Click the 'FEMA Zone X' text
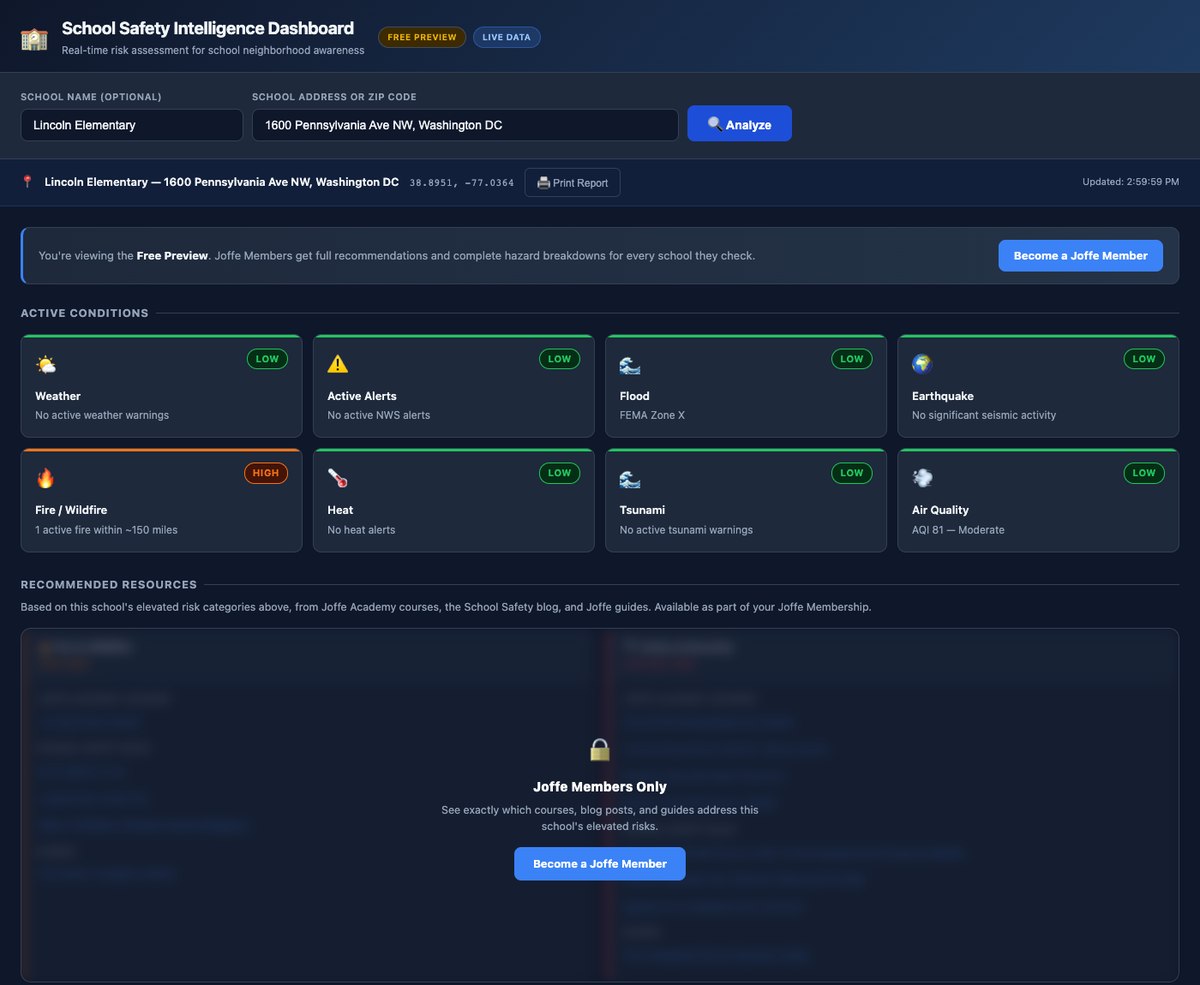Image resolution: width=1200 pixels, height=985 pixels. click(x=652, y=415)
